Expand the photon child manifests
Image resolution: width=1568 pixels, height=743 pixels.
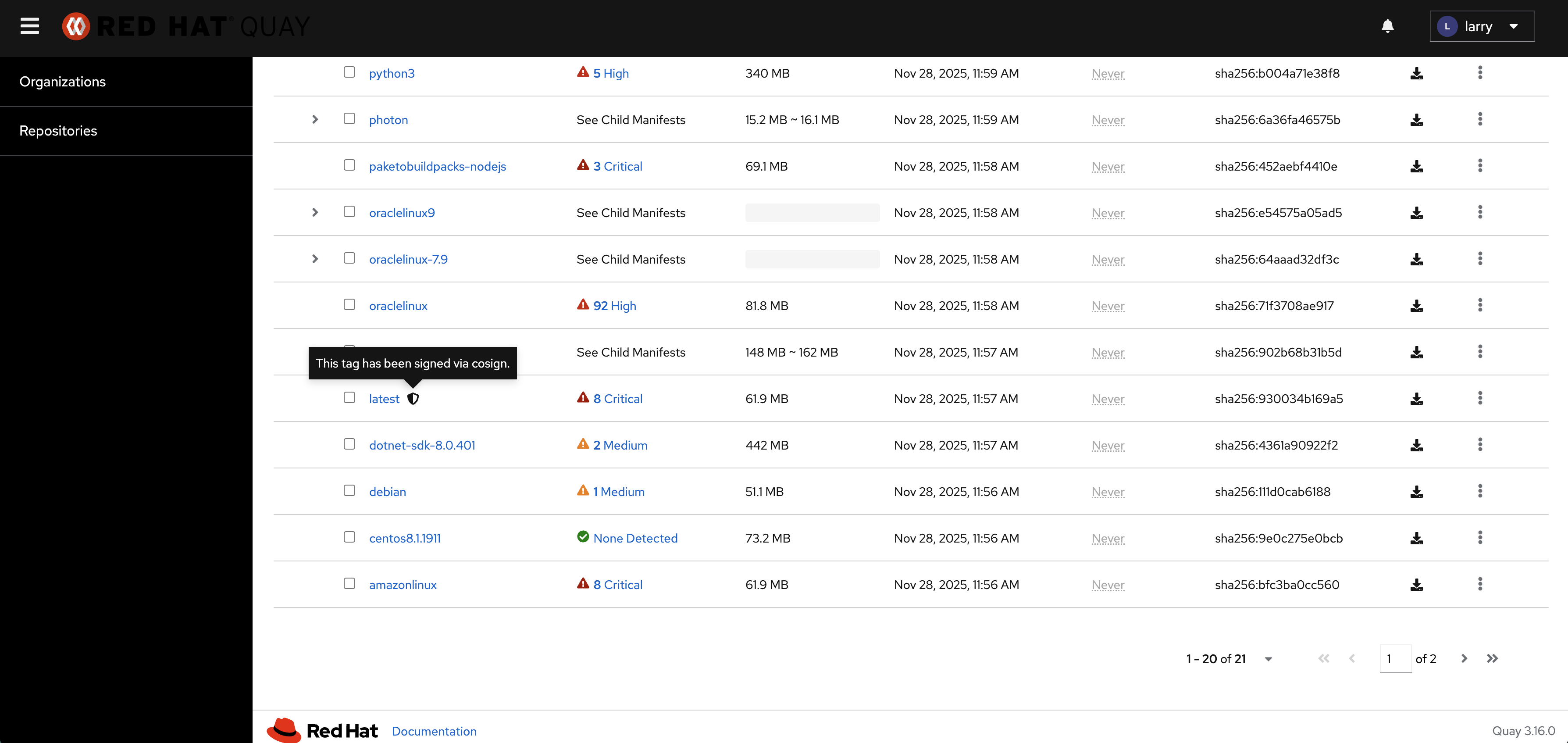[315, 119]
